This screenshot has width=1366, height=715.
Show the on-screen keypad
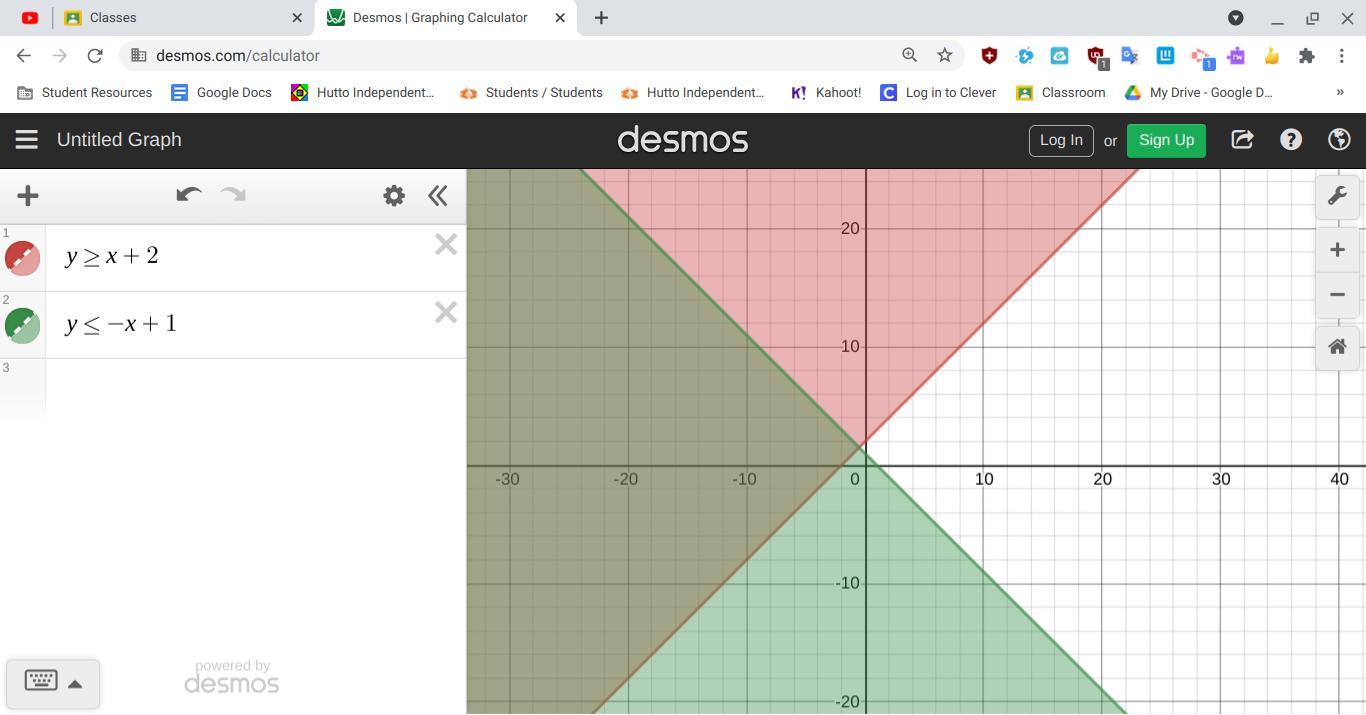tap(41, 682)
